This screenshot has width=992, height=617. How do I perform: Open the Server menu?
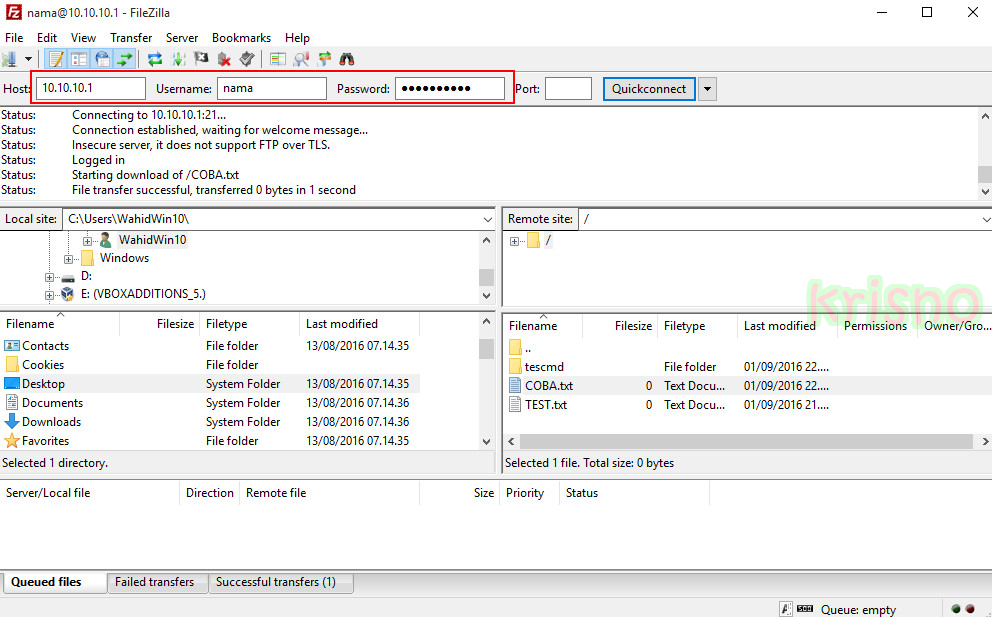pos(182,38)
